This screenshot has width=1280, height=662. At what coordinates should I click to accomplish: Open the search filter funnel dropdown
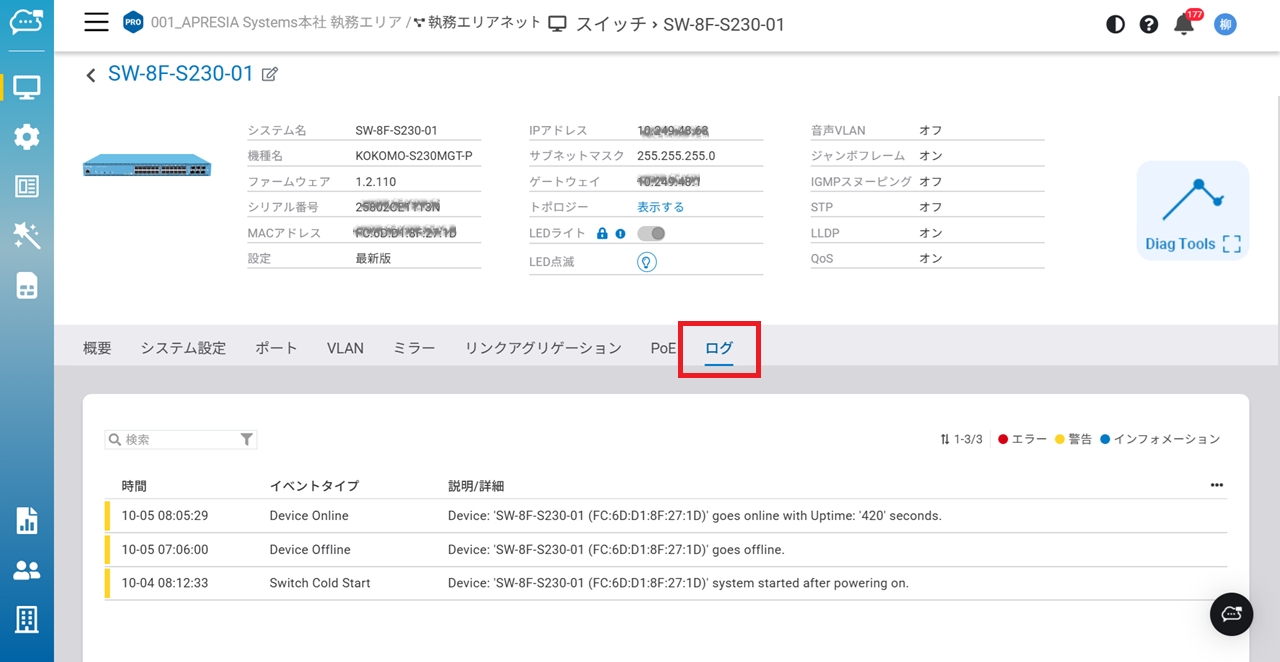[x=247, y=440]
